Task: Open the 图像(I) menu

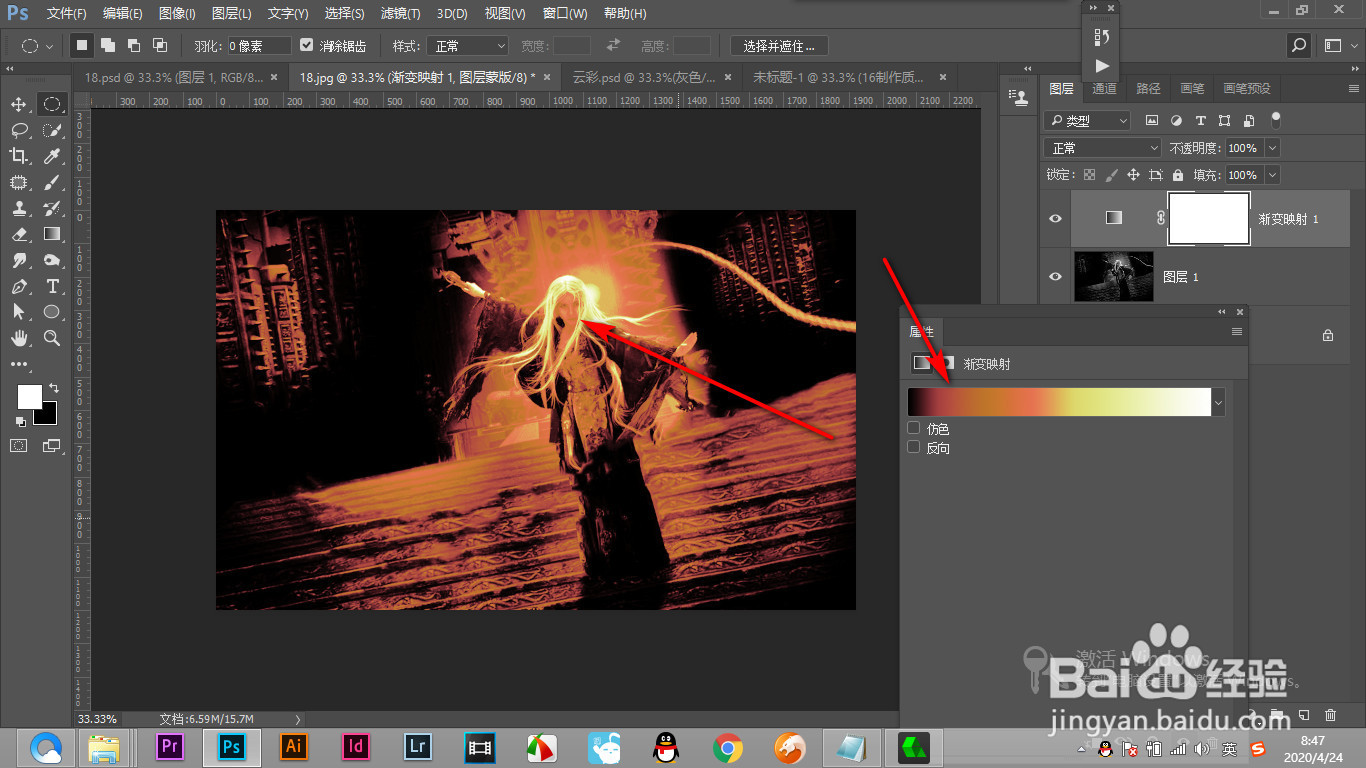Action: tap(177, 14)
